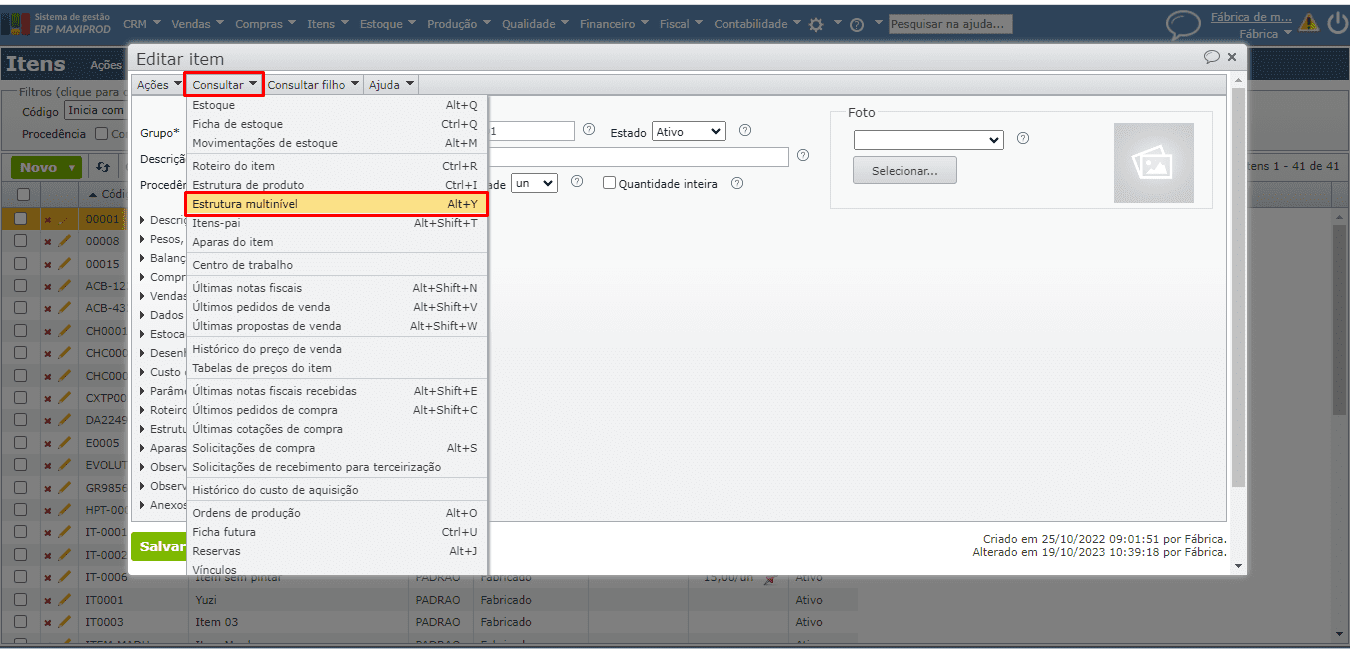Click the help icon next to Estado dropdown

point(745,130)
